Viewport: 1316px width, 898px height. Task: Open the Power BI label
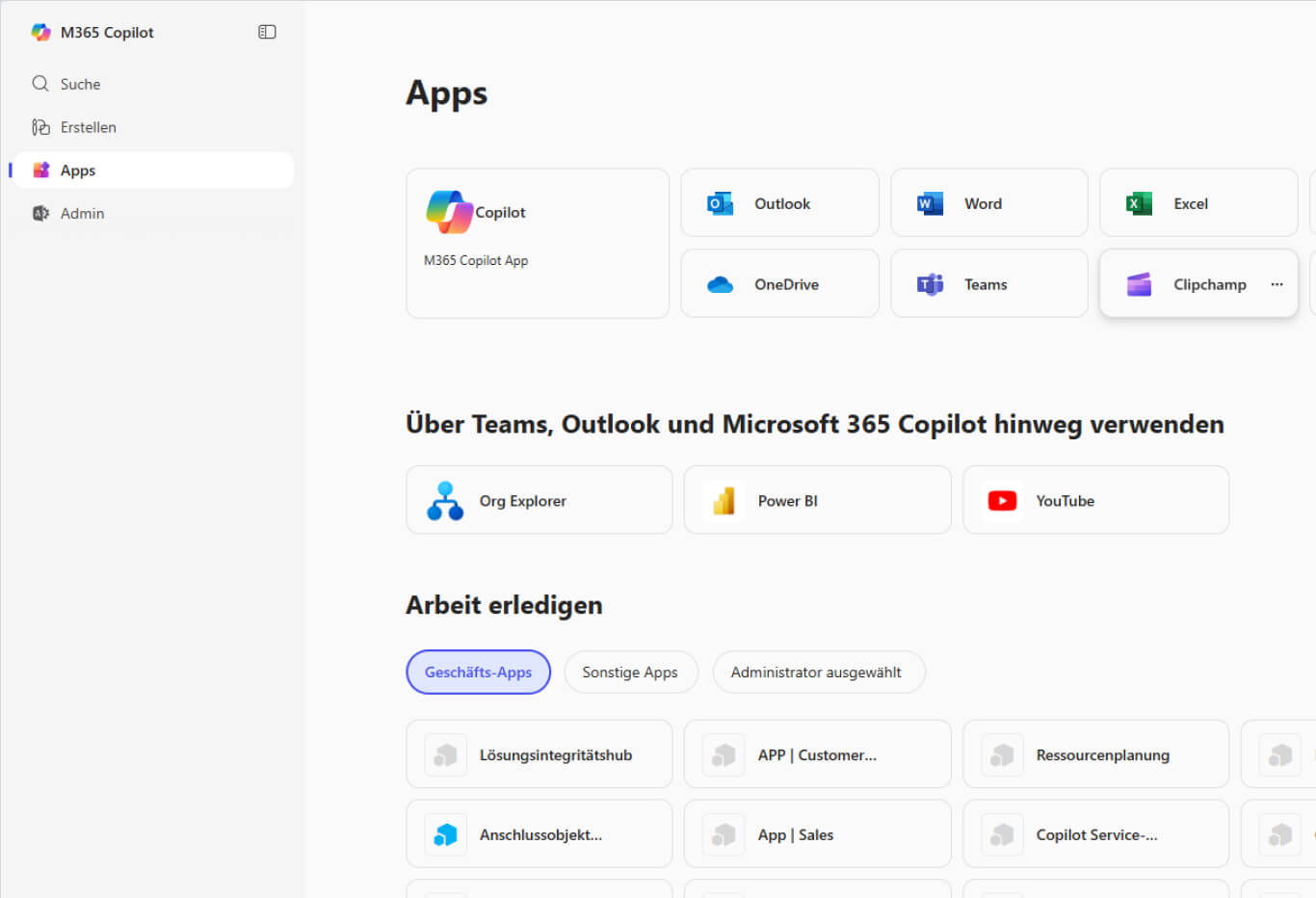pyautogui.click(x=788, y=501)
